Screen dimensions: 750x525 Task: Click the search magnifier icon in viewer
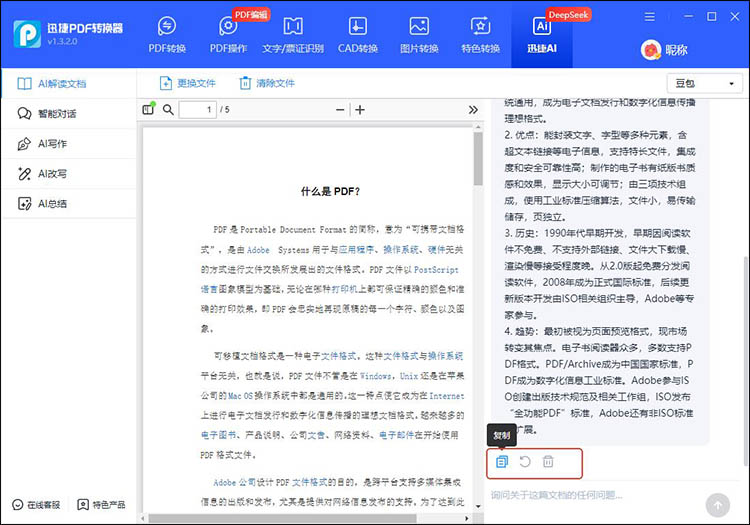click(x=168, y=109)
